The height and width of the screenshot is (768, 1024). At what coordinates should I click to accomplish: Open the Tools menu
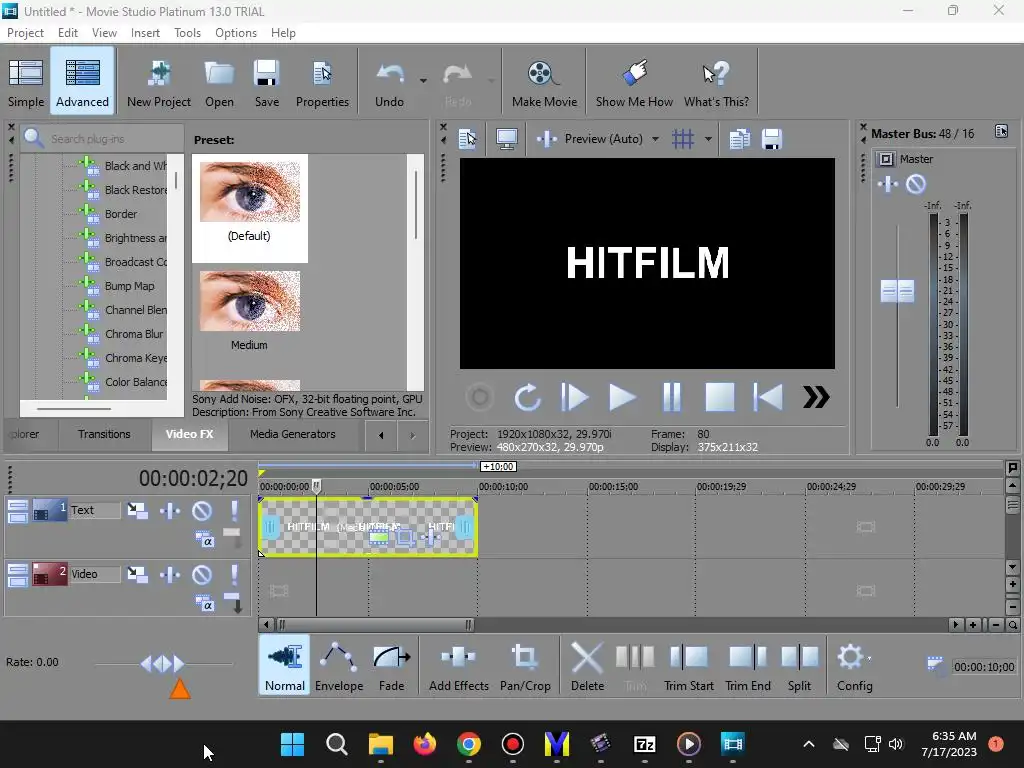click(187, 33)
